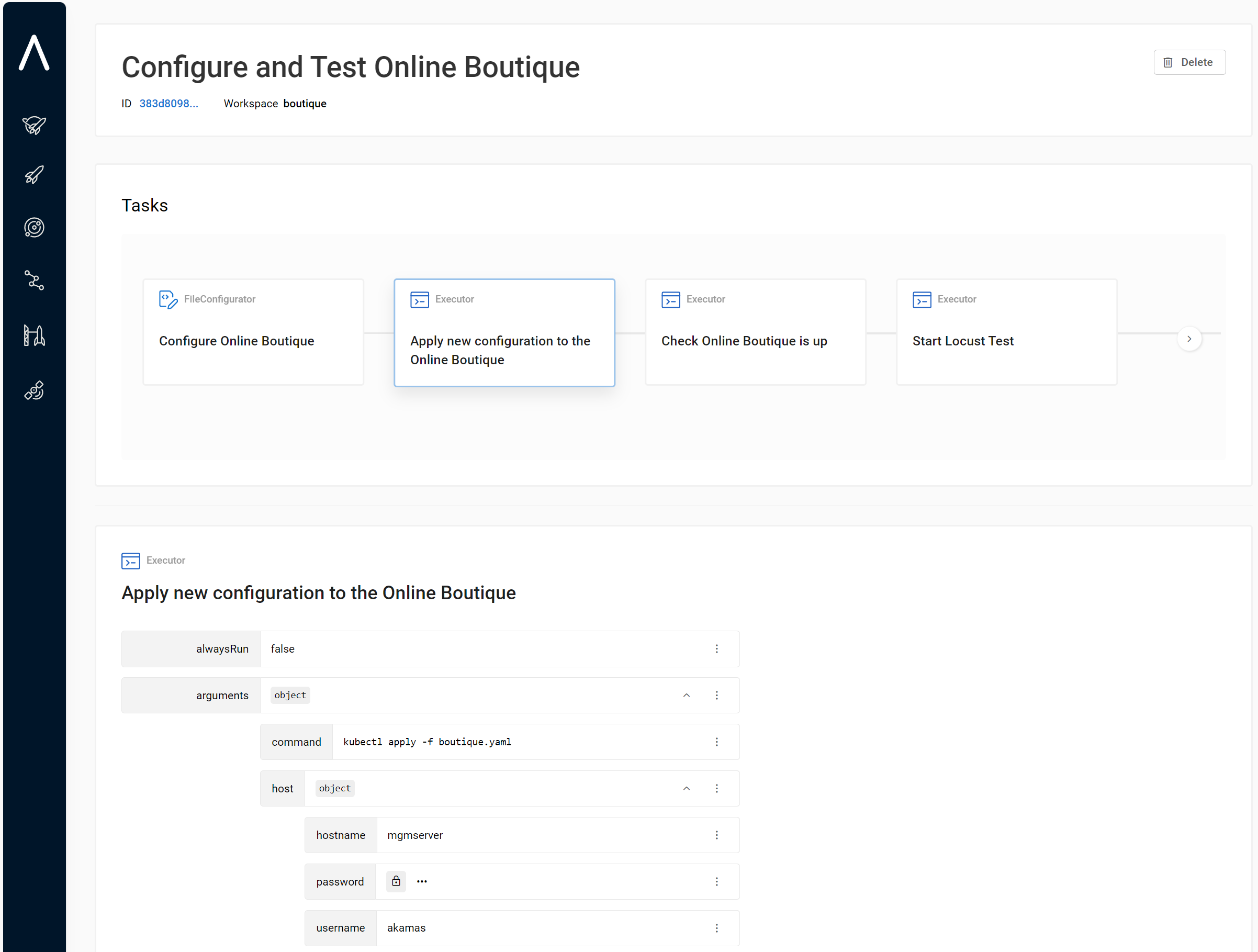
Task: Open kebab menu for hostname row
Action: 716,835
